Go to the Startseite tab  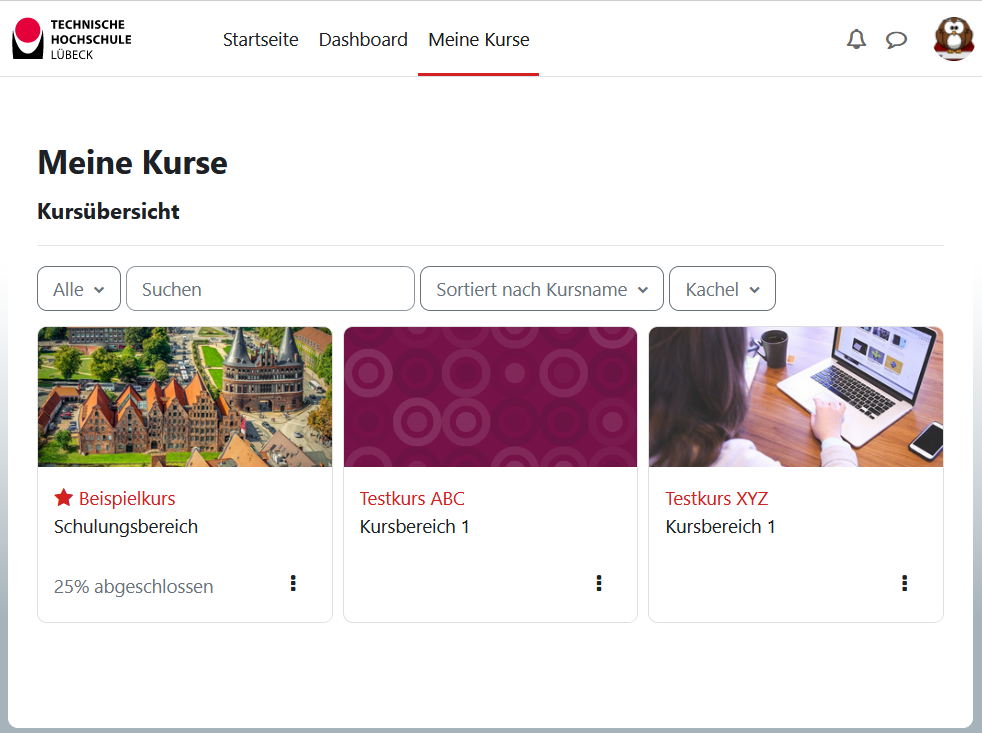click(261, 39)
